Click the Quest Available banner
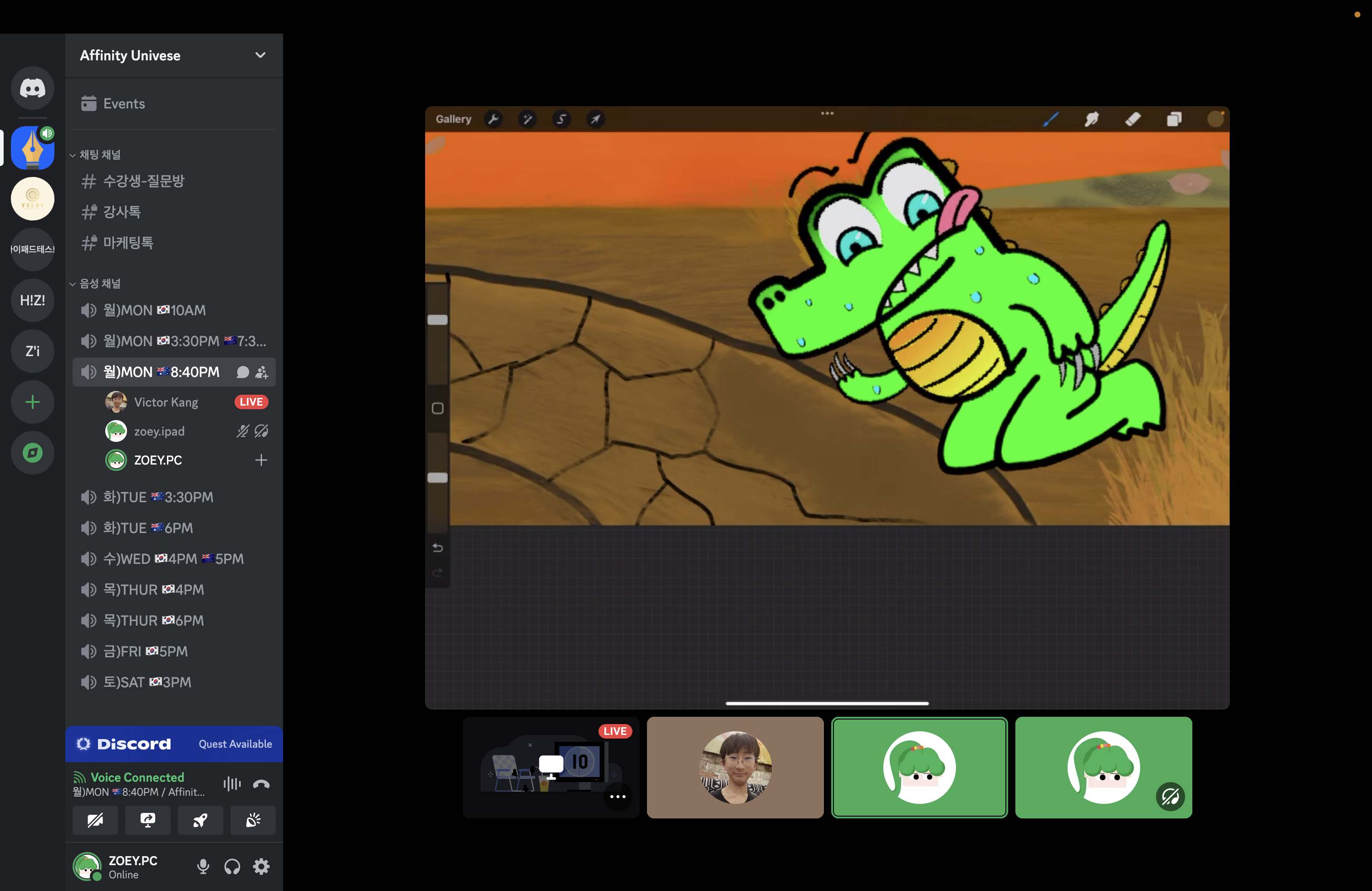The width and height of the screenshot is (1372, 891). (x=235, y=744)
